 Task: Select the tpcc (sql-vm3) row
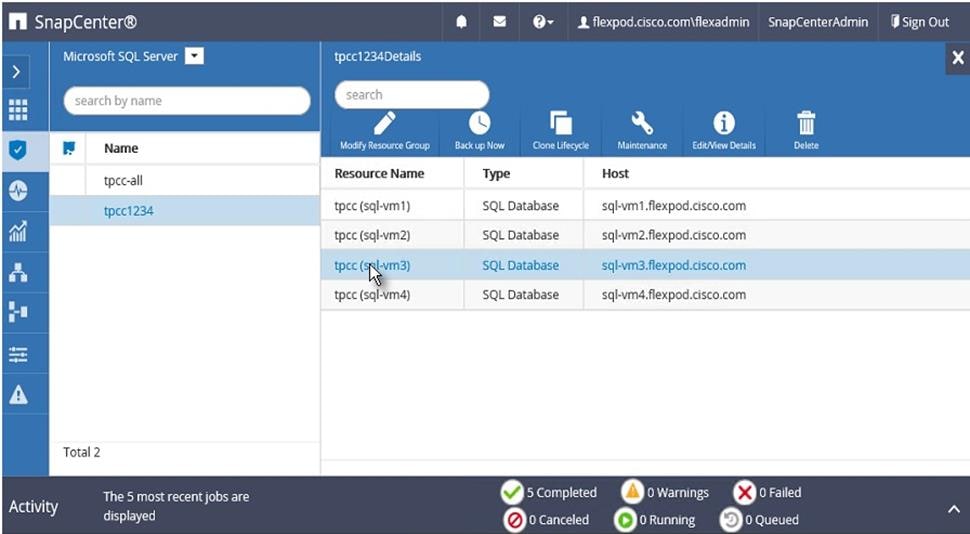click(645, 265)
